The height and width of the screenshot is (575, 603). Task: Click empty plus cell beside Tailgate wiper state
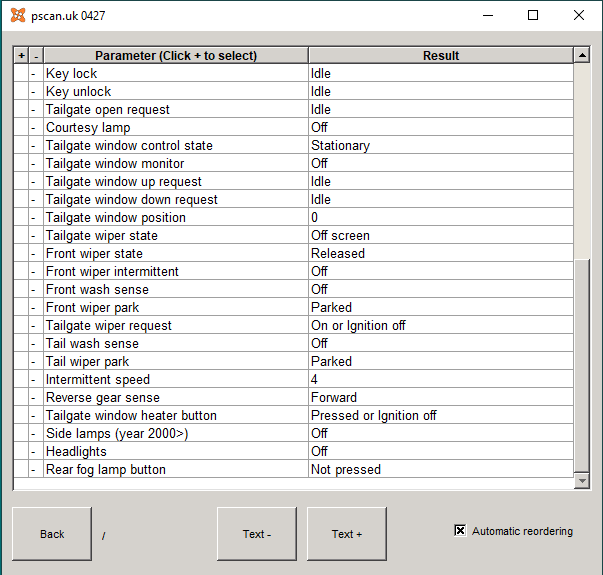click(x=21, y=235)
